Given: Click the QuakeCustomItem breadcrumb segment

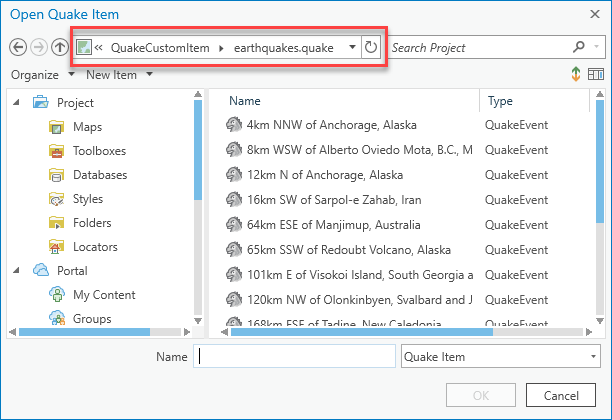Looking at the screenshot, I should 160,47.
